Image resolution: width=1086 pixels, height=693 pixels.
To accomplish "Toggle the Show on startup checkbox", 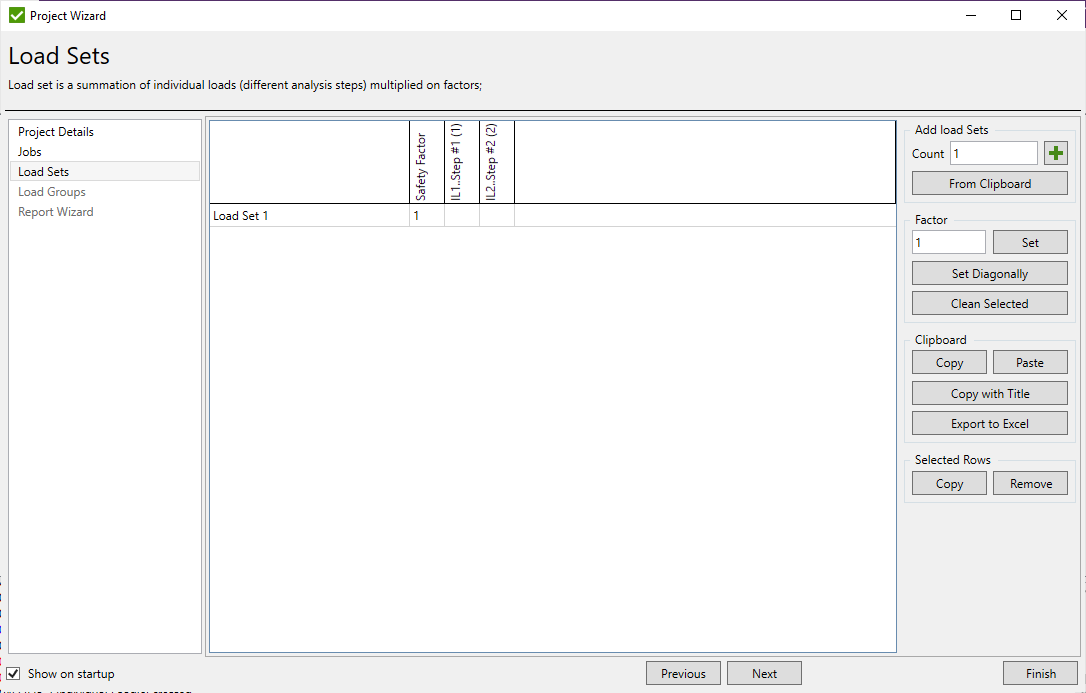I will point(13,674).
